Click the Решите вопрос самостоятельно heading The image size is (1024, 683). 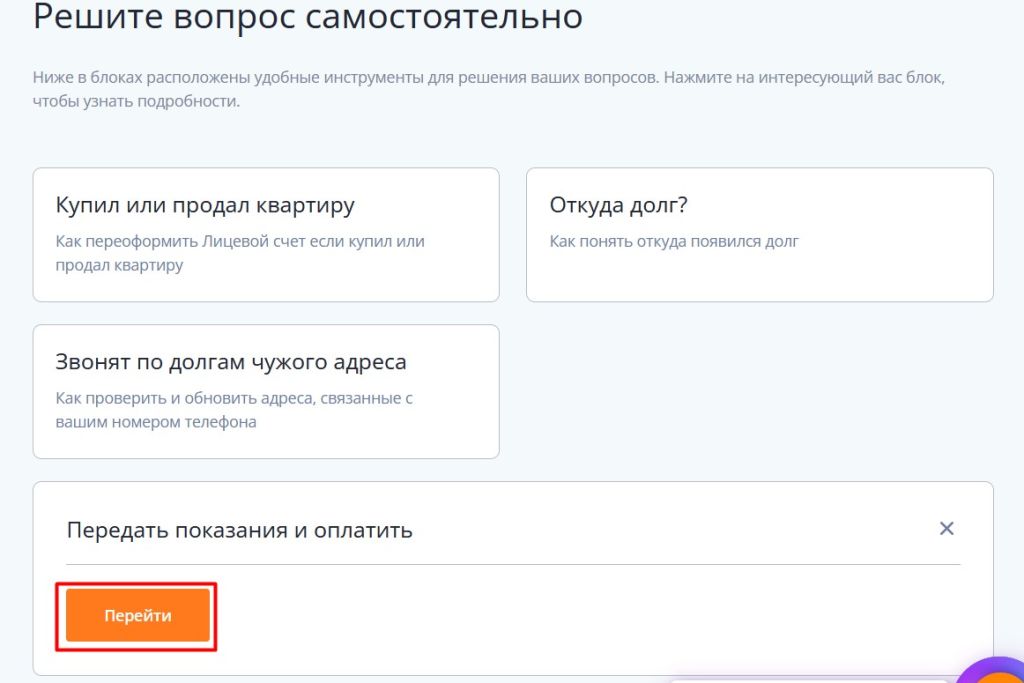(x=308, y=17)
